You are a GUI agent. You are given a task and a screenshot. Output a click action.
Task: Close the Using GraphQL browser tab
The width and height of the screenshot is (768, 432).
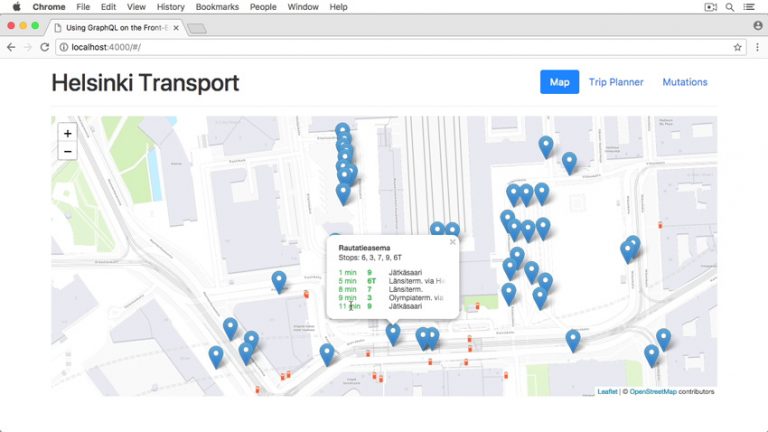176,28
